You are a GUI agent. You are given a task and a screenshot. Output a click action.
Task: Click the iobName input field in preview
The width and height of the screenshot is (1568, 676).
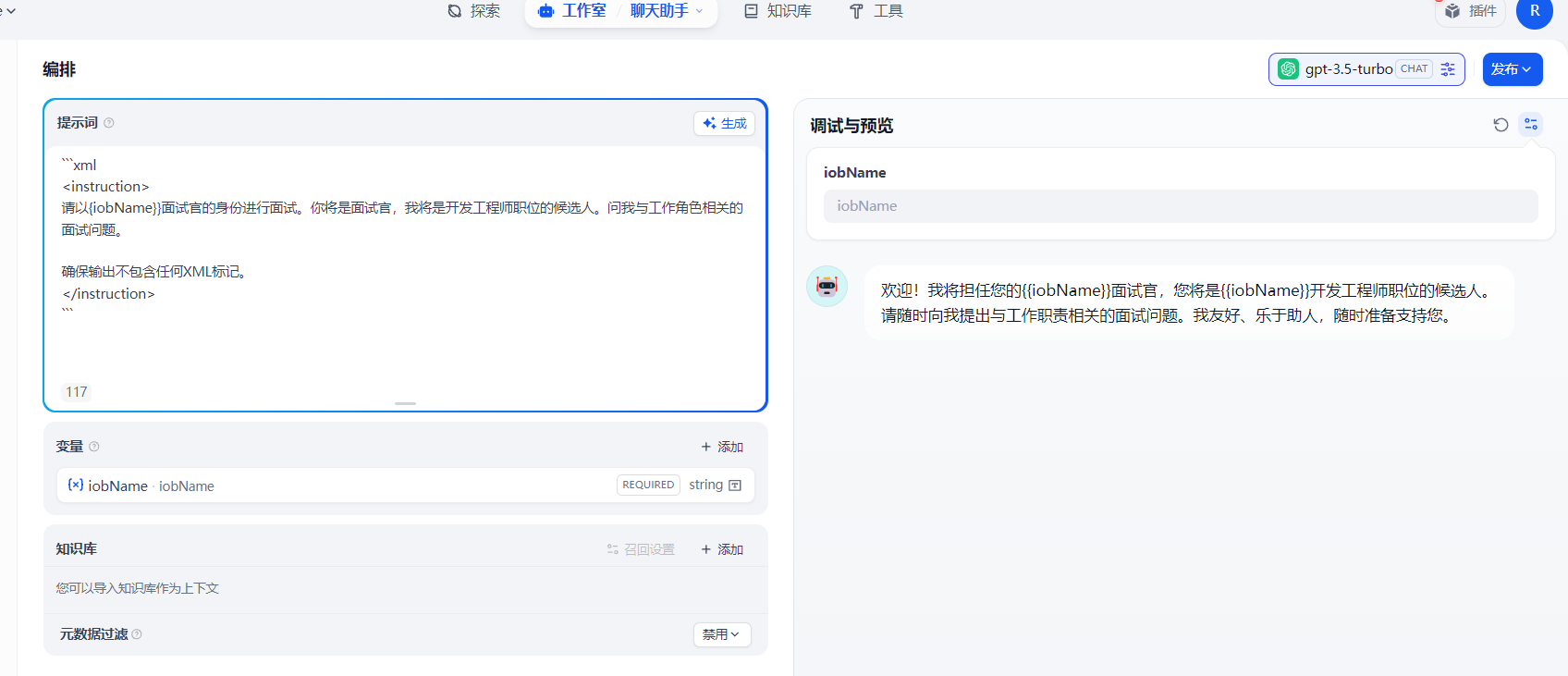(1181, 206)
